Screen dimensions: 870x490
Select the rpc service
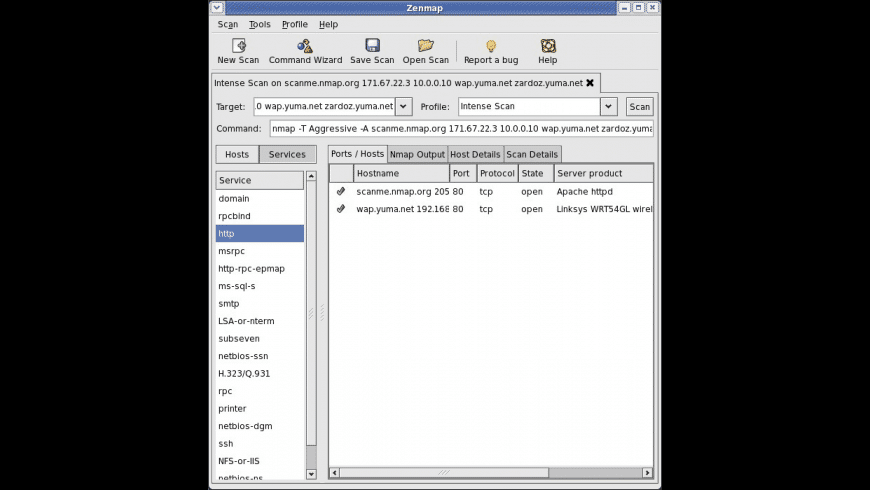point(260,391)
